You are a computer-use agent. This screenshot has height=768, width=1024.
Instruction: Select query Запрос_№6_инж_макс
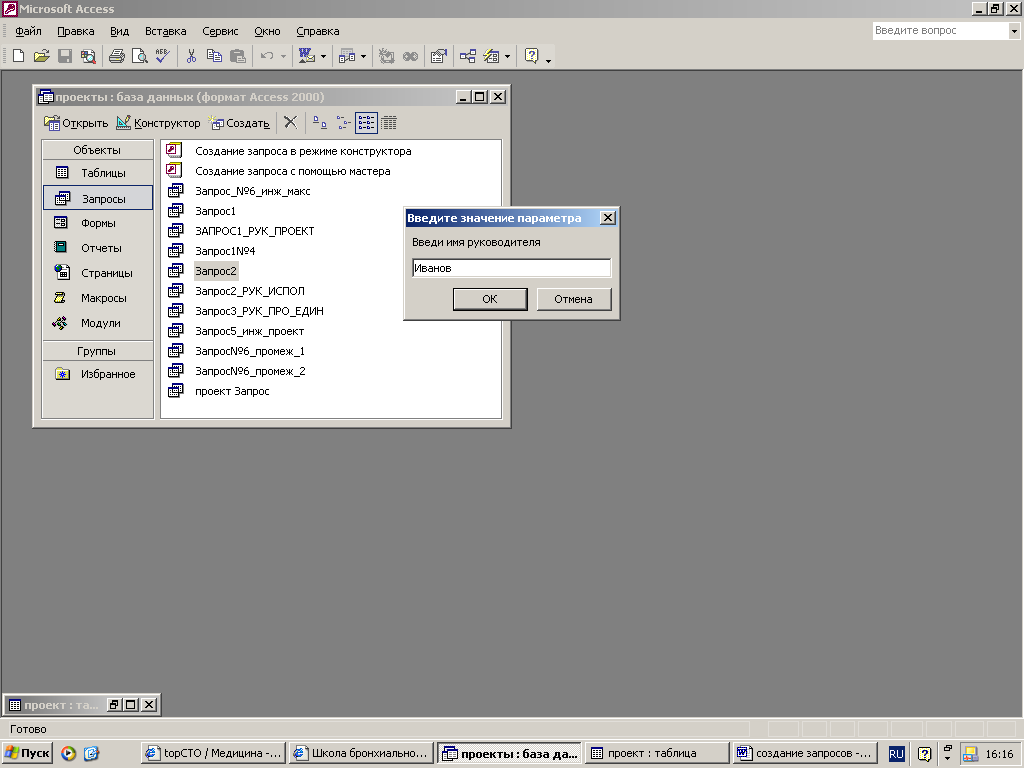[253, 191]
